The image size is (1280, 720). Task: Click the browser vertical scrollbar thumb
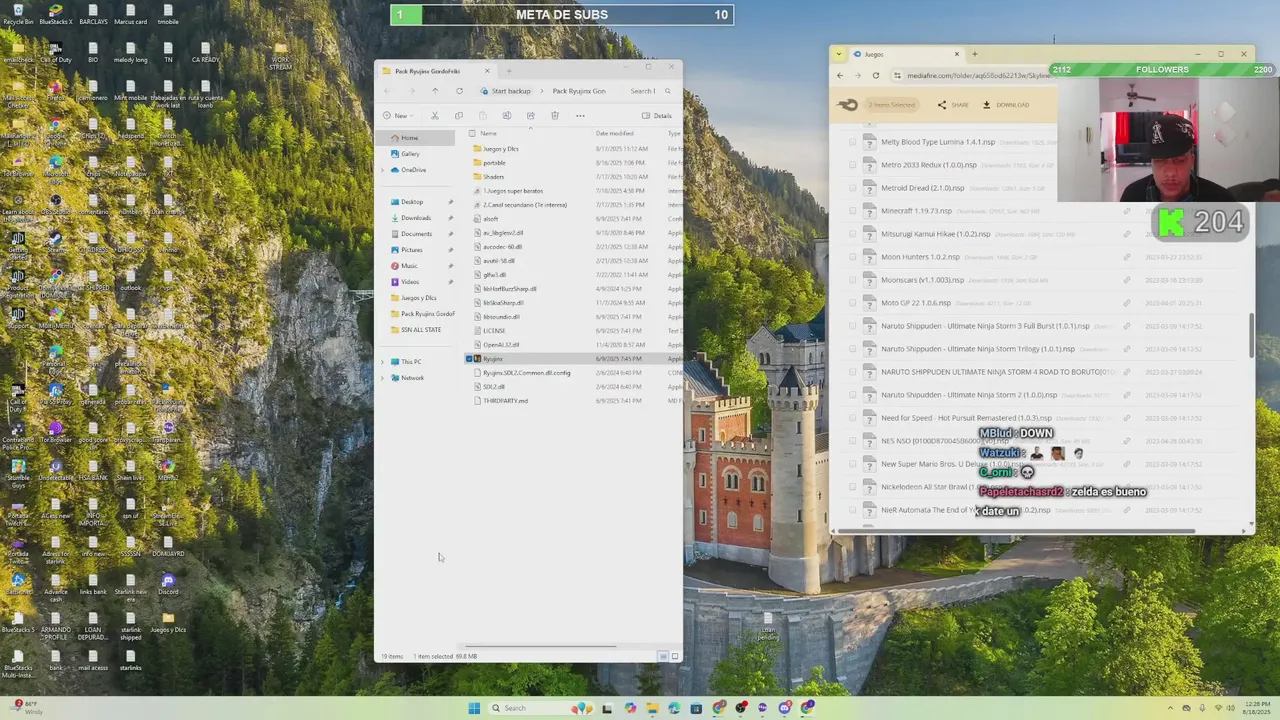point(1251,335)
